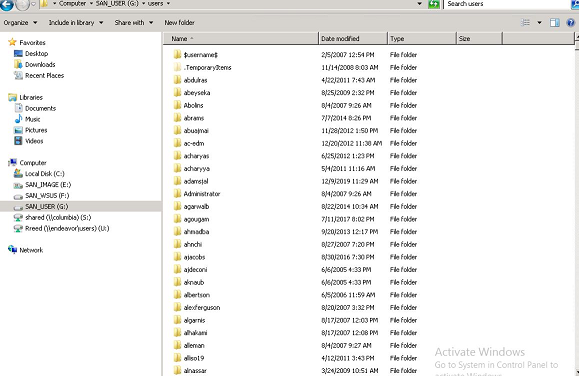The height and width of the screenshot is (376, 579).
Task: Expand the Include in library menu
Action: click(76, 23)
